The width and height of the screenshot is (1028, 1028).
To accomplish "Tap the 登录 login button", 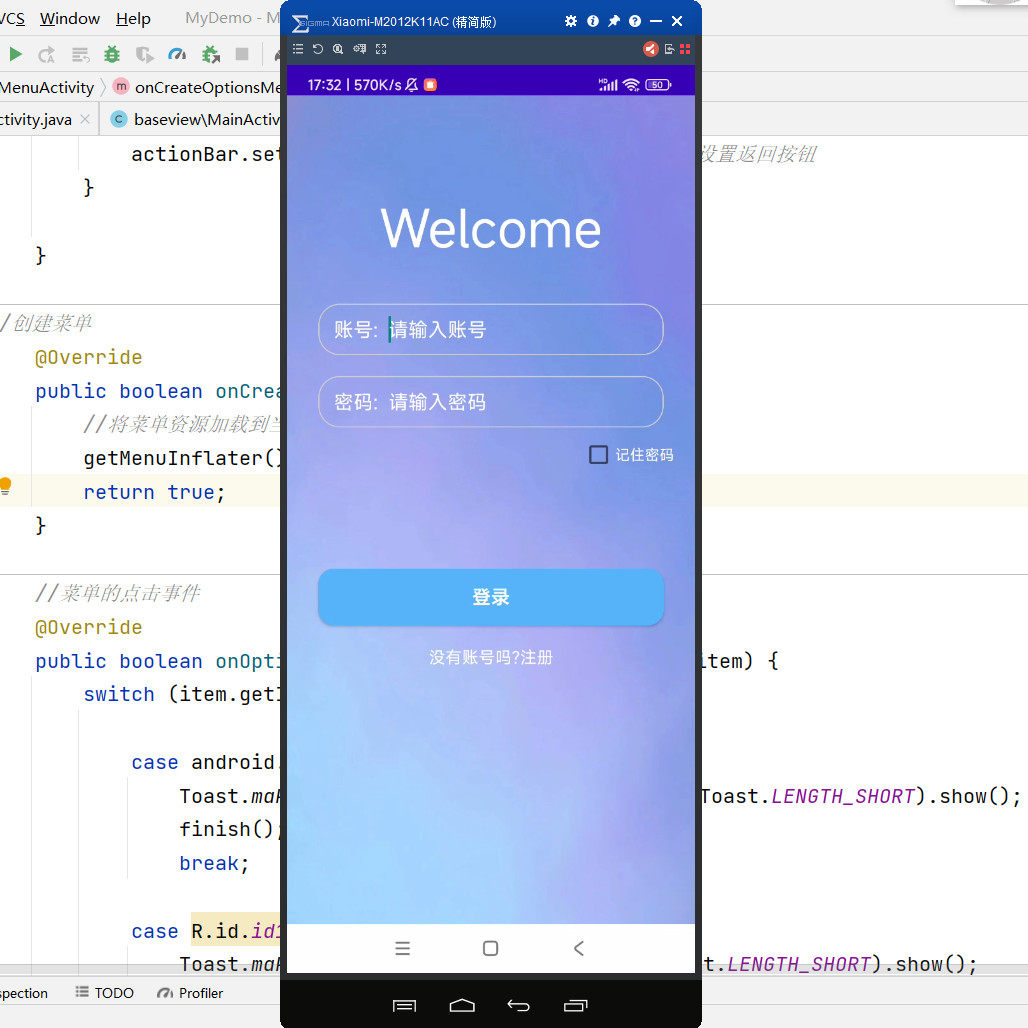I will (490, 597).
